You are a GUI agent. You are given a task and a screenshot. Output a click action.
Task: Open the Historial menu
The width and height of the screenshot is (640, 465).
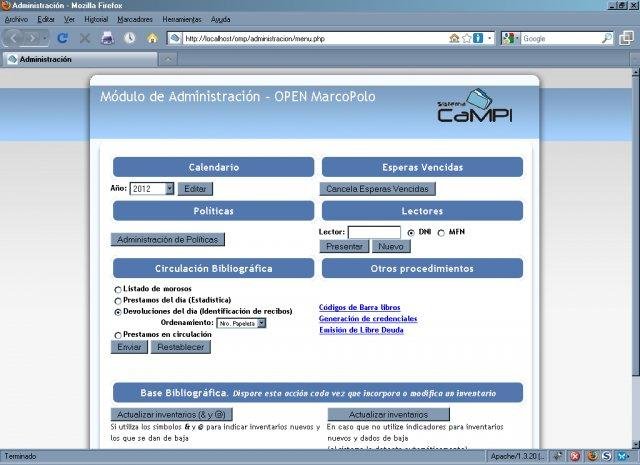click(96, 19)
